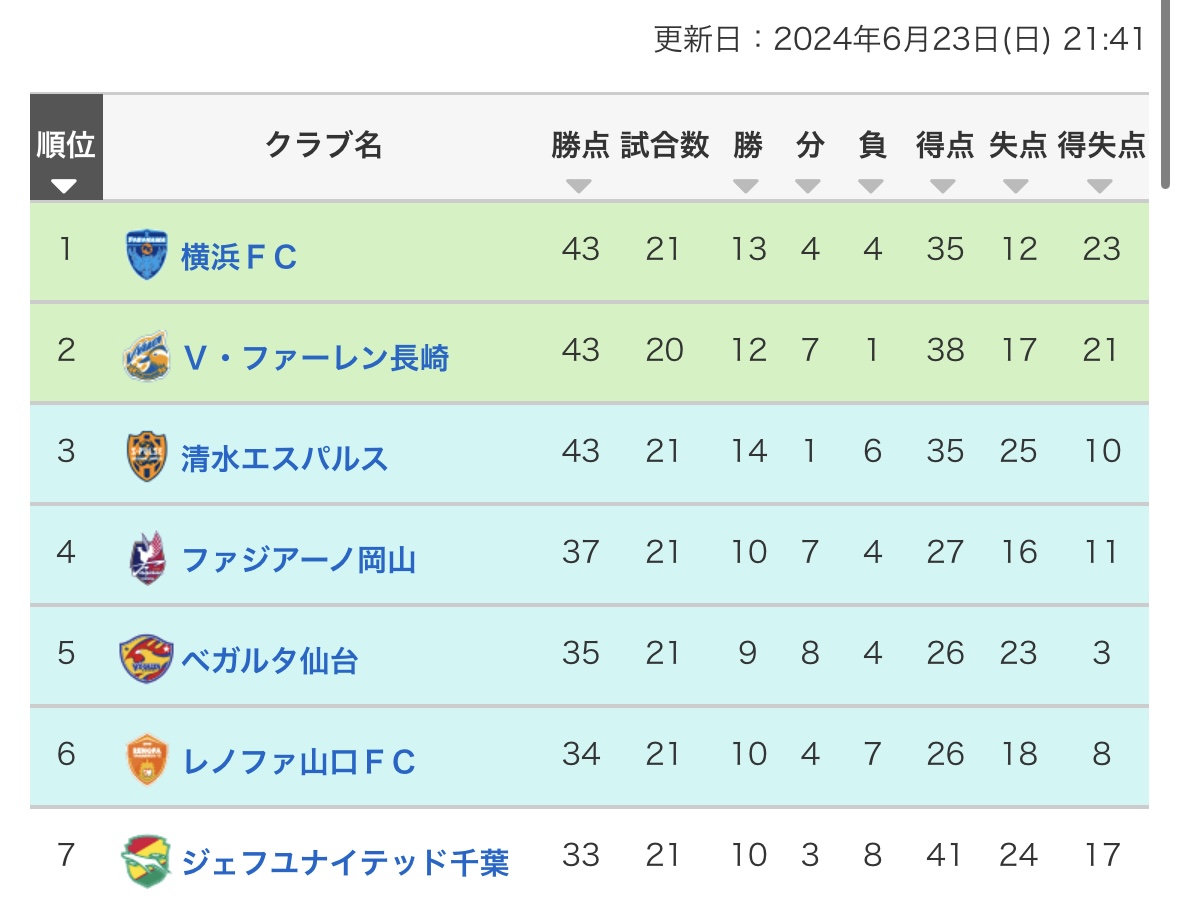The image size is (1179, 901).
Task: Click the Fagiano Okayama club crest
Action: click(x=146, y=558)
